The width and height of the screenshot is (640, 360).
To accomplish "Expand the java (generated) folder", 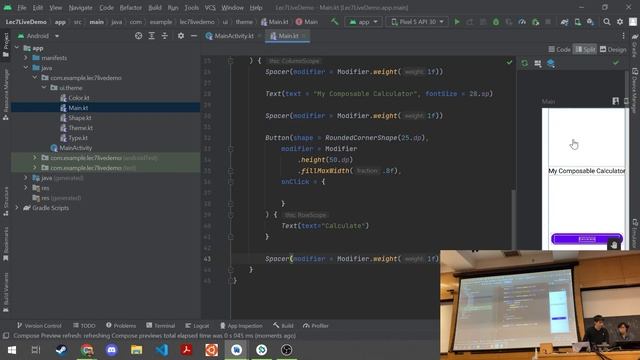I will point(26,178).
